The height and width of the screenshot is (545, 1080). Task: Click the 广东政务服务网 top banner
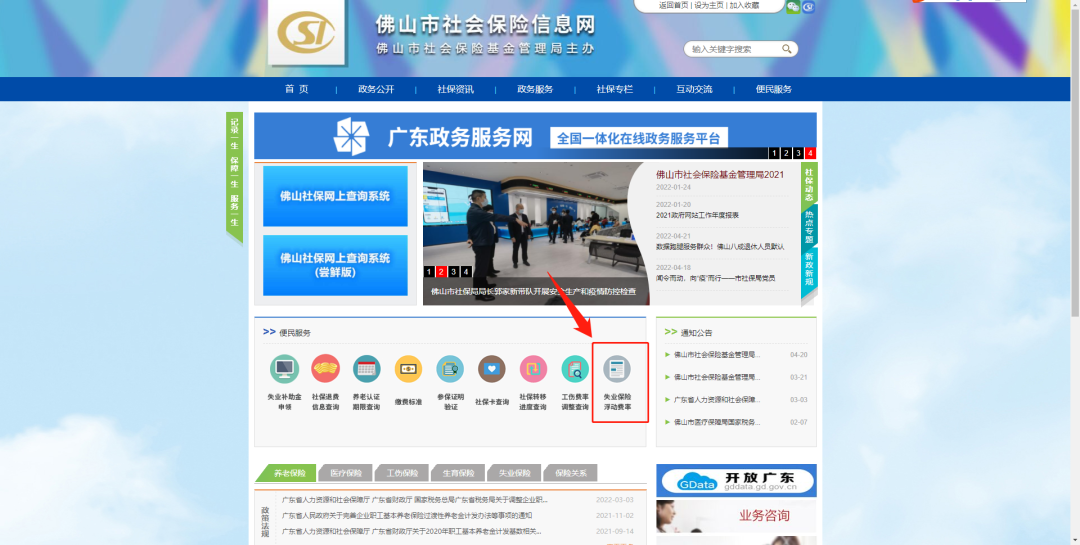click(535, 136)
